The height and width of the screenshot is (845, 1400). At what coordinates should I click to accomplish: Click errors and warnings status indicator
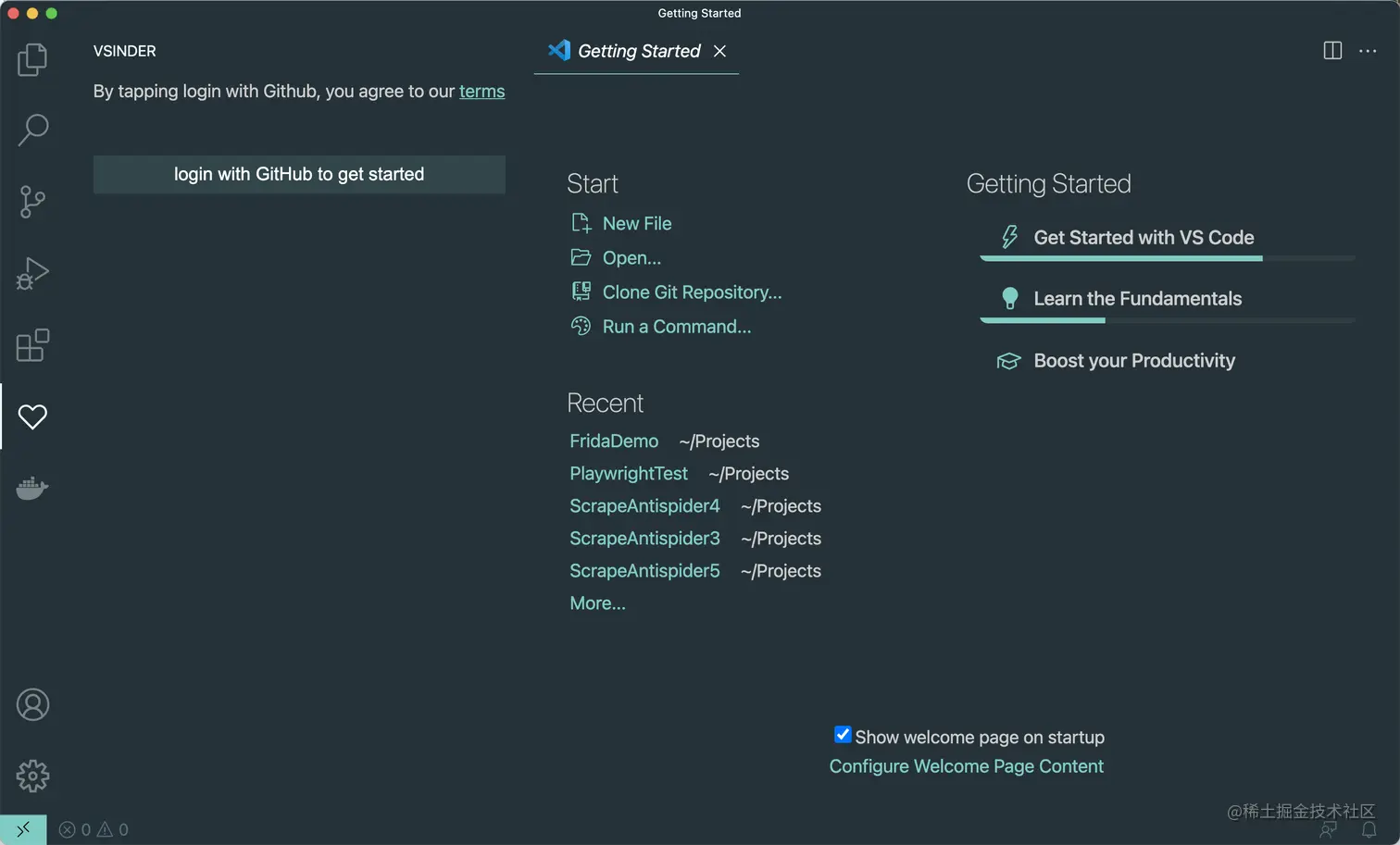click(94, 830)
